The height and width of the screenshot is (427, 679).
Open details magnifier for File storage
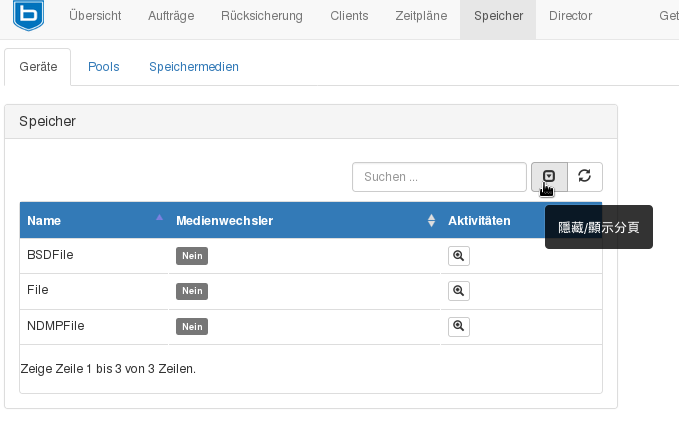coord(458,291)
